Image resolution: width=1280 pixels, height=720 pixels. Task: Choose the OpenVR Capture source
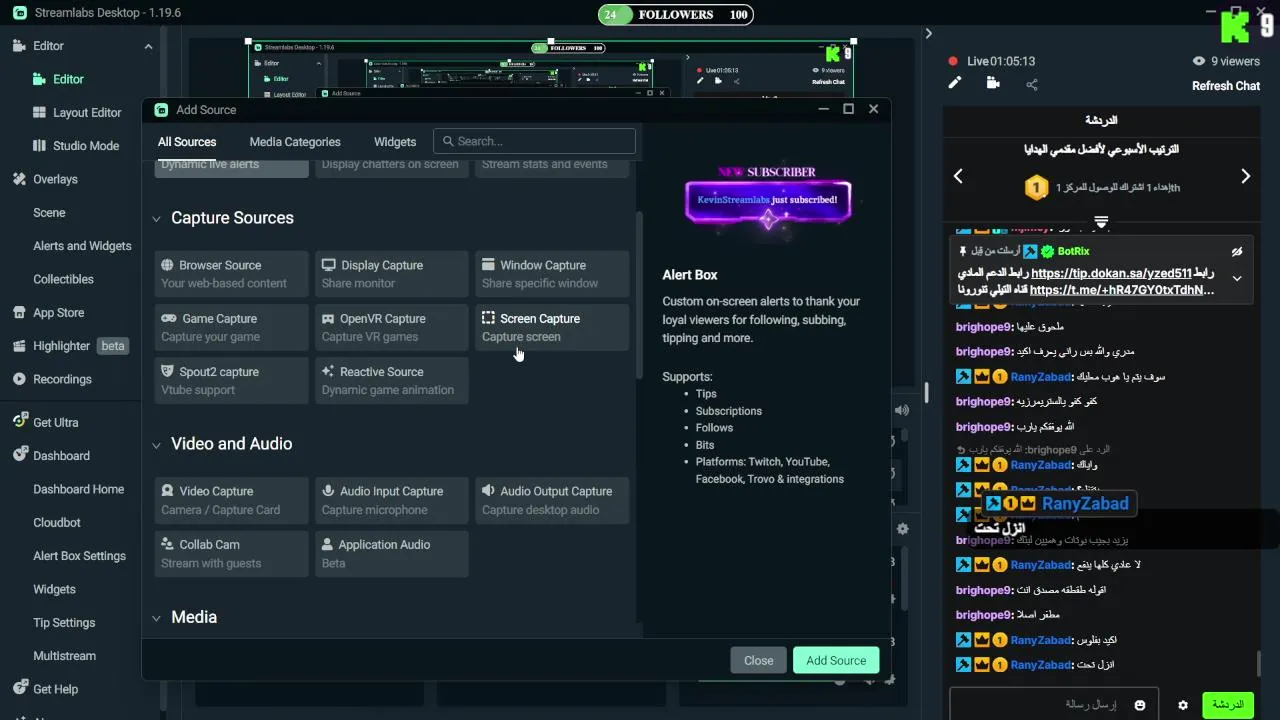(392, 327)
